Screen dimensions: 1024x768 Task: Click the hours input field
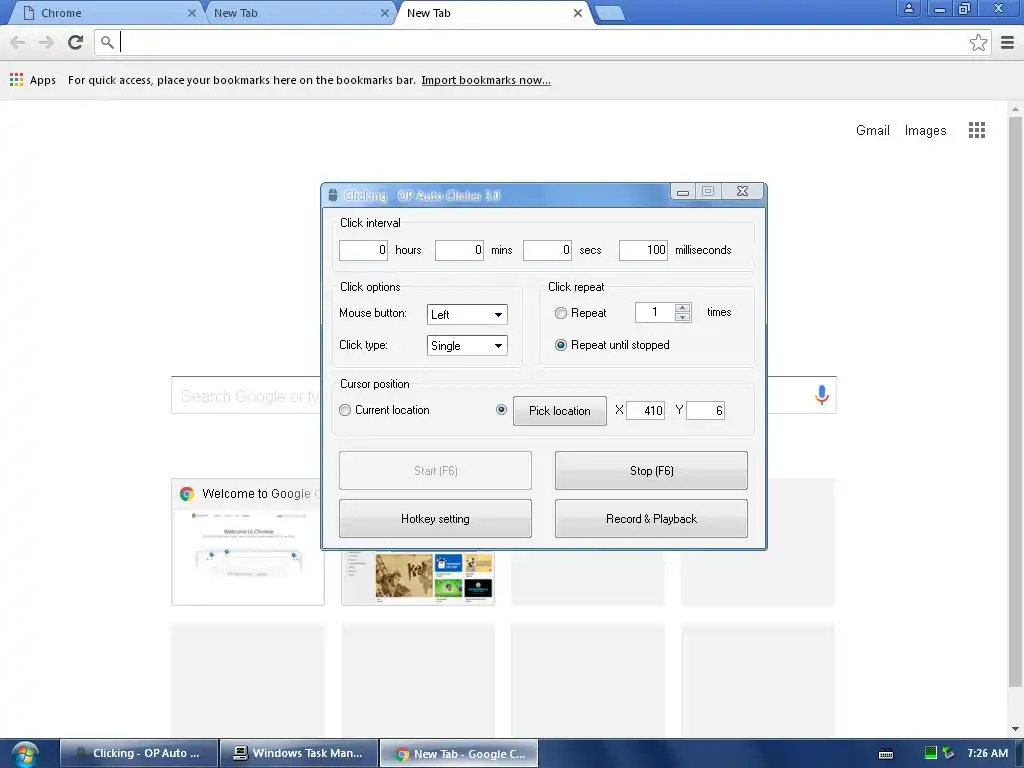tap(363, 250)
